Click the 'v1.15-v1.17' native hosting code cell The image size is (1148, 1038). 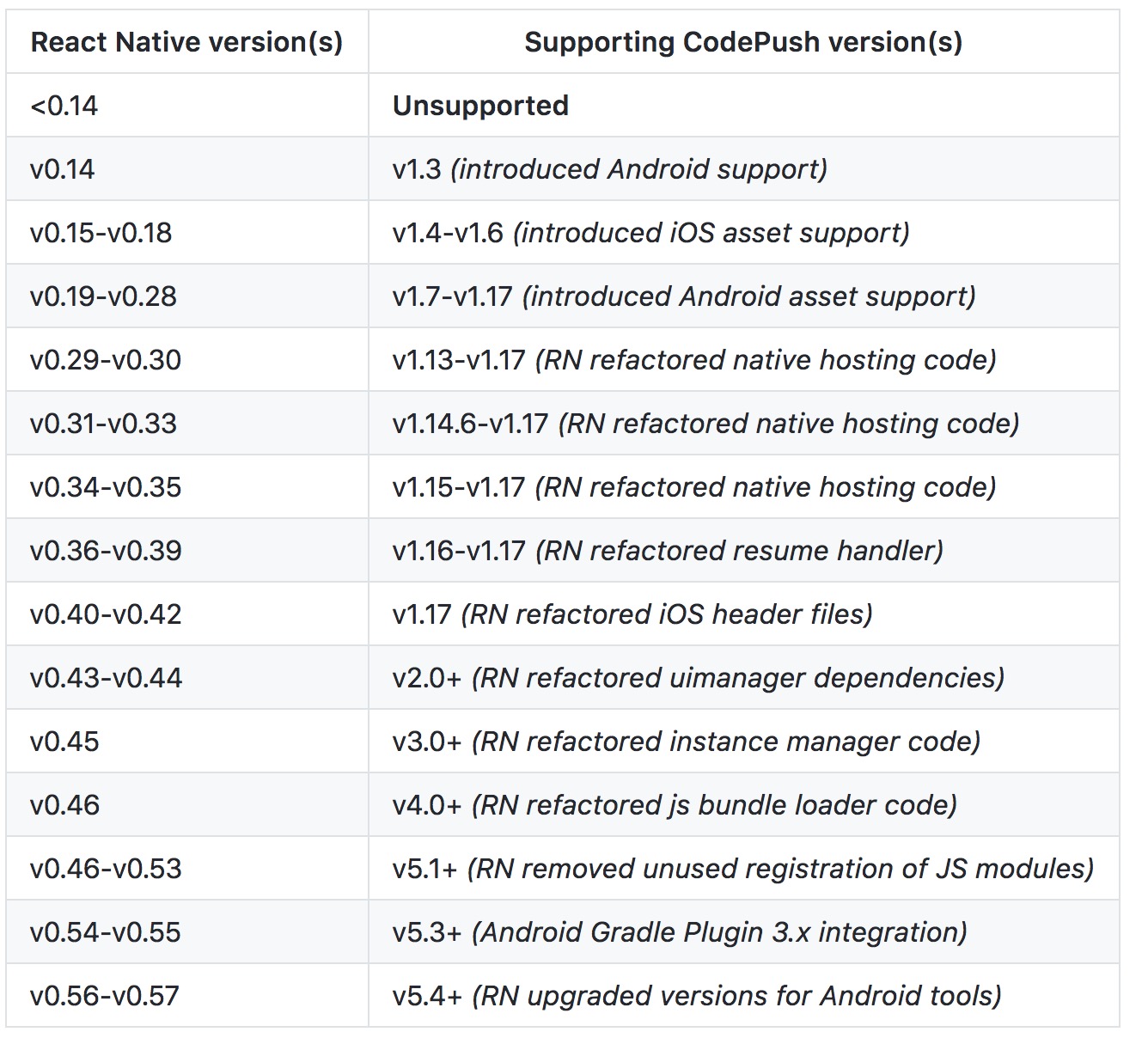744,486
